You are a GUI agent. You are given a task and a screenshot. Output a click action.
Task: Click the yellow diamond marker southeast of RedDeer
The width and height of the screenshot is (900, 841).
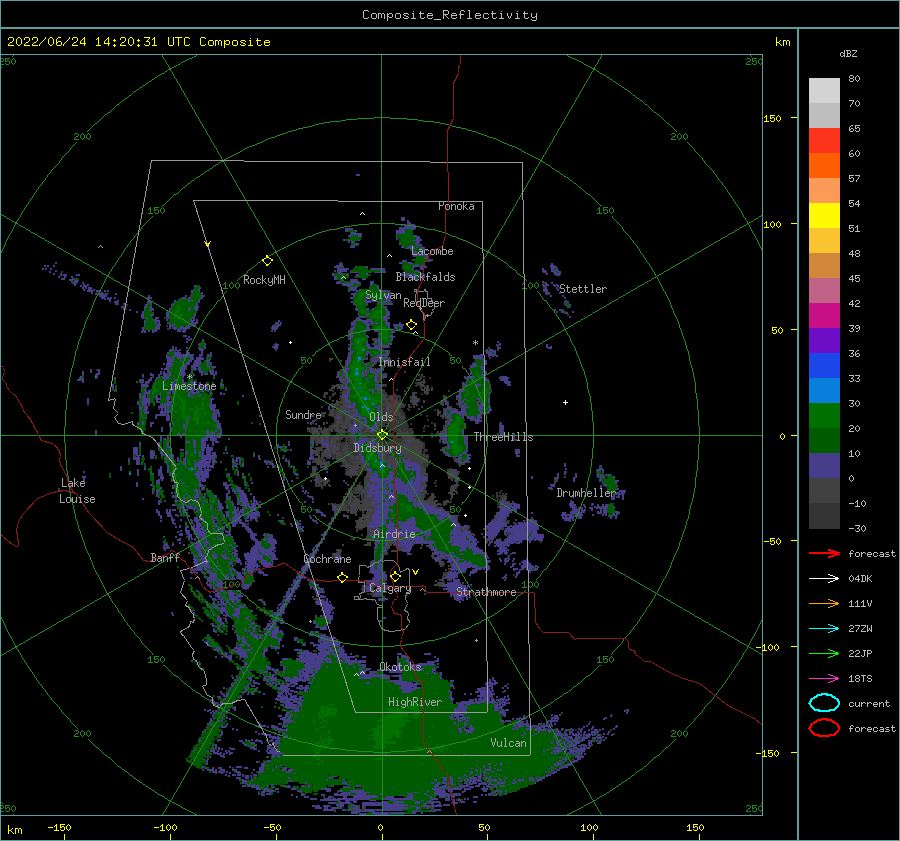click(x=412, y=325)
